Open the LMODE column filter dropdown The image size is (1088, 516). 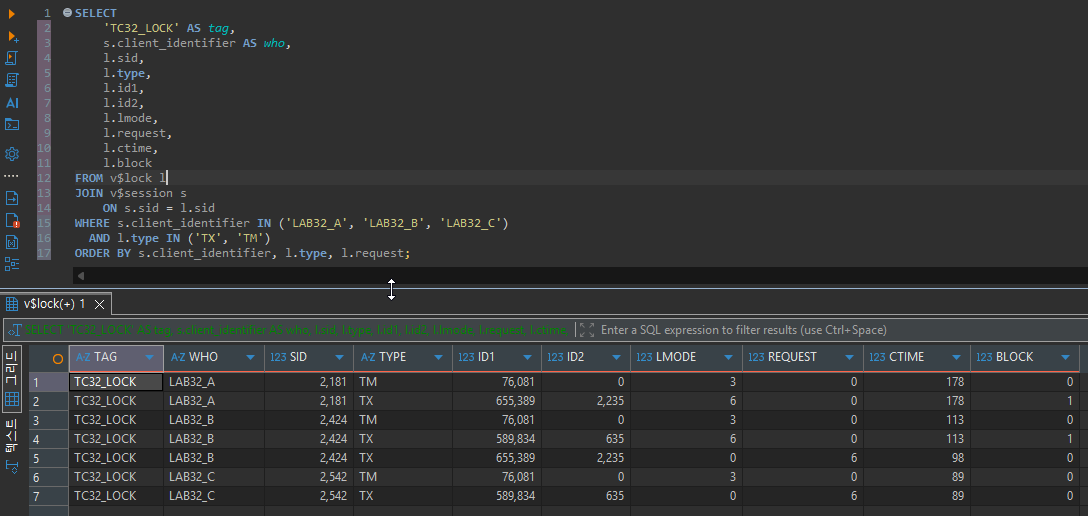pyautogui.click(x=728, y=358)
